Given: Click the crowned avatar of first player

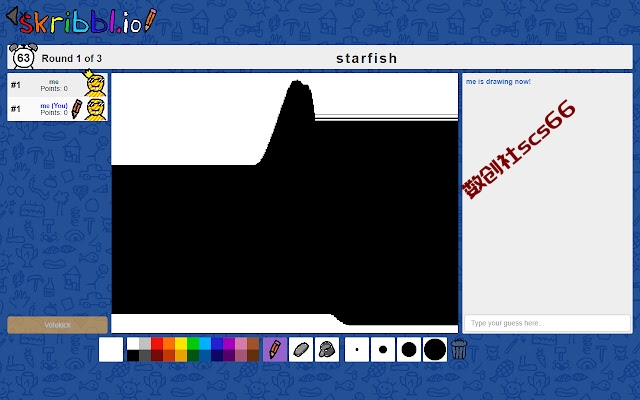Looking at the screenshot, I should click(95, 83).
